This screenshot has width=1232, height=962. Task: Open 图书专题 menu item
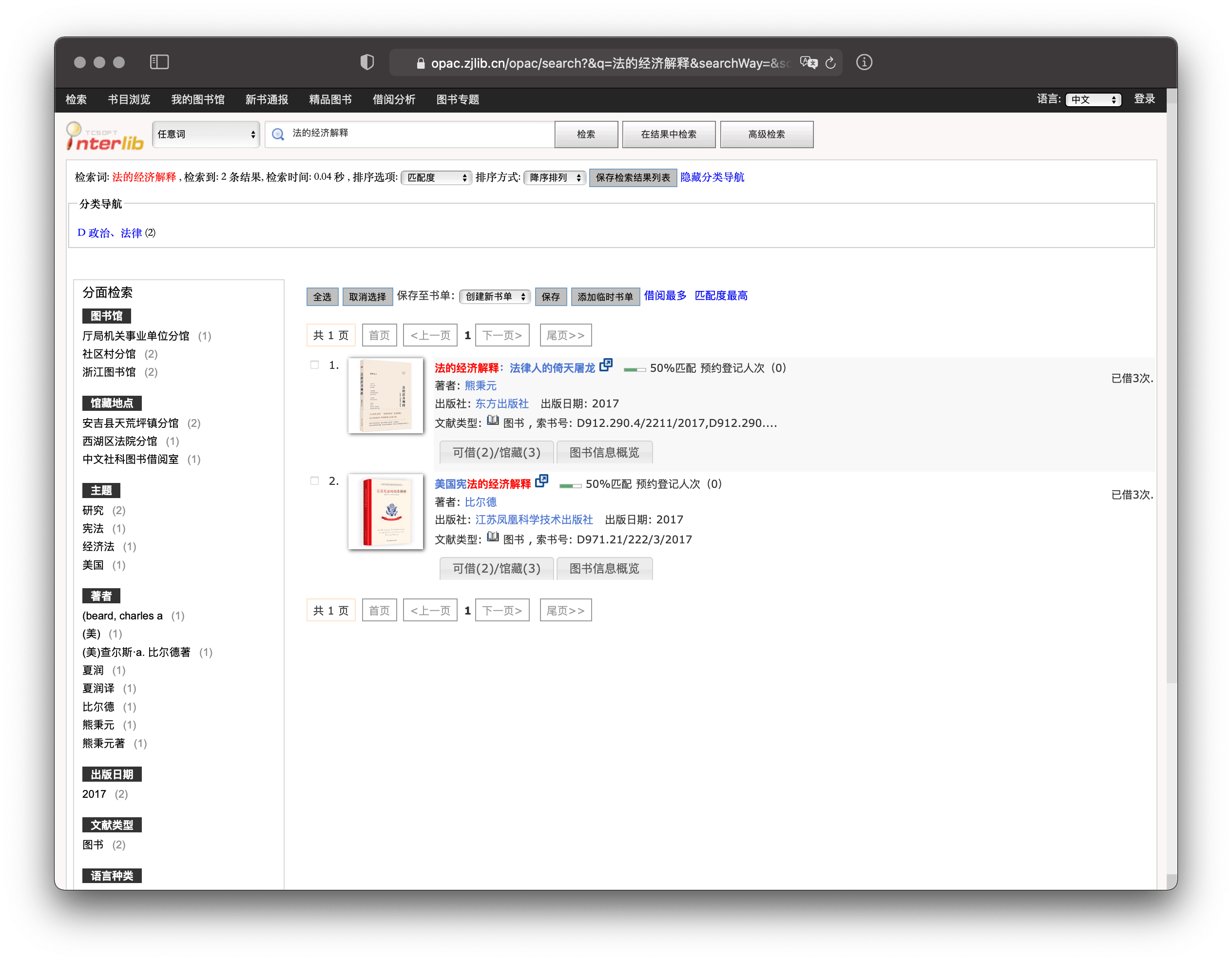pos(458,100)
